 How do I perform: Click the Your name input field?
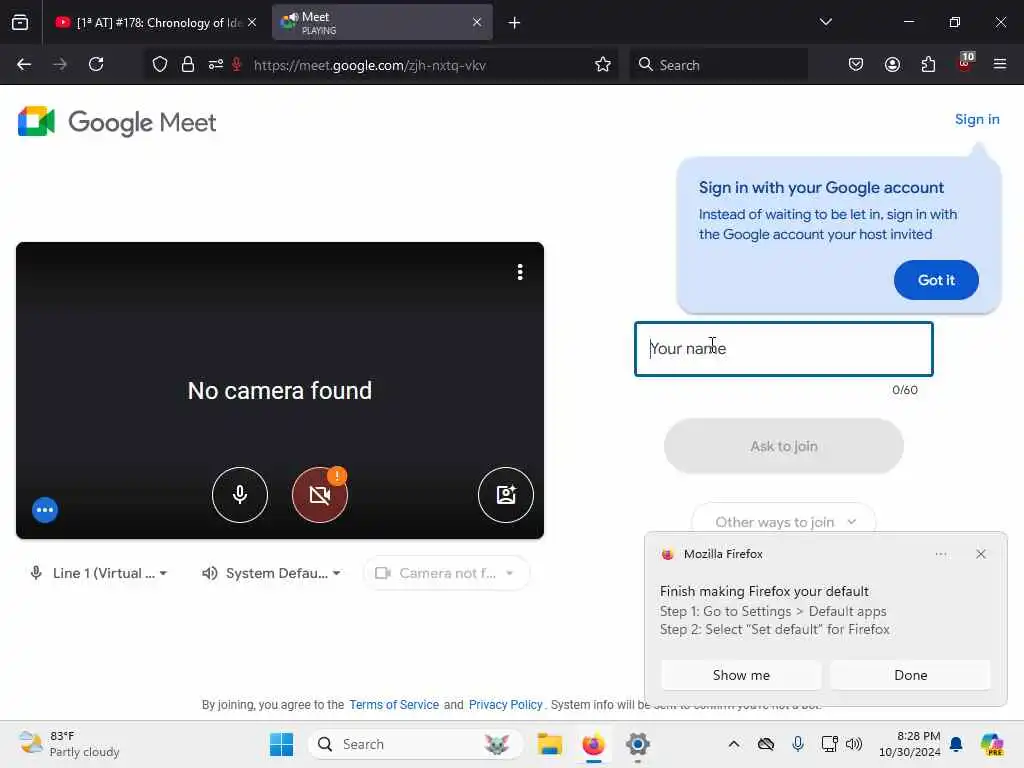pos(784,349)
